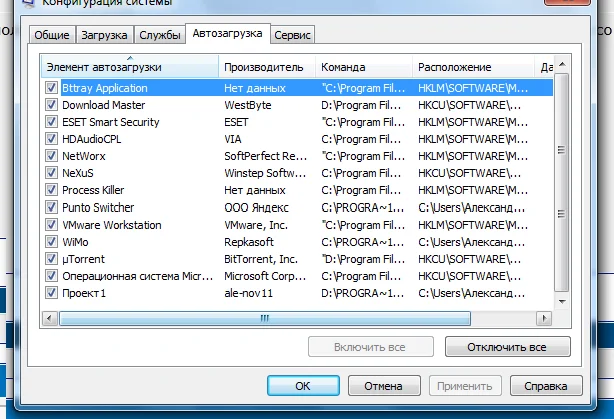
Task: Select the Автозагрузка tab
Action: 228,33
